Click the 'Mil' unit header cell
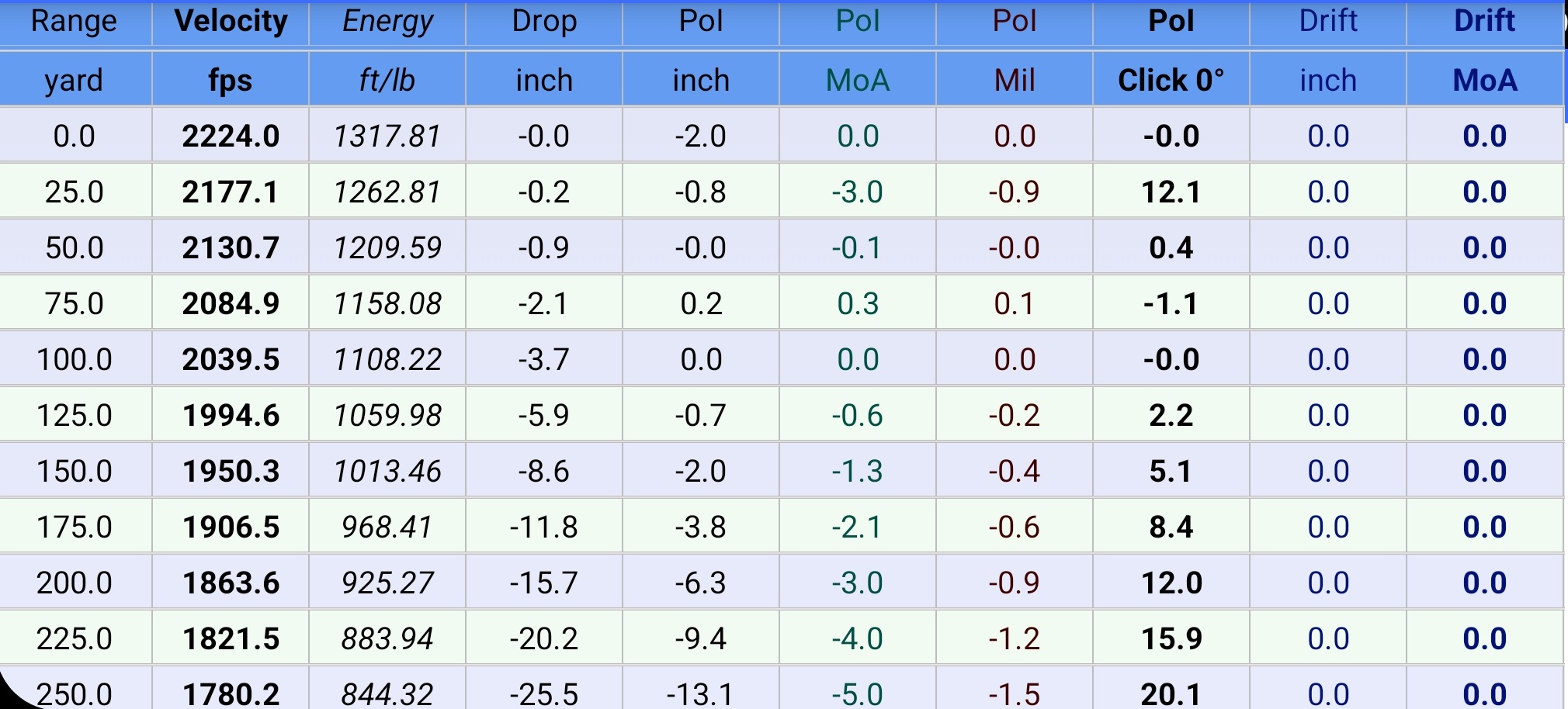The image size is (1568, 709). pyautogui.click(x=1015, y=80)
